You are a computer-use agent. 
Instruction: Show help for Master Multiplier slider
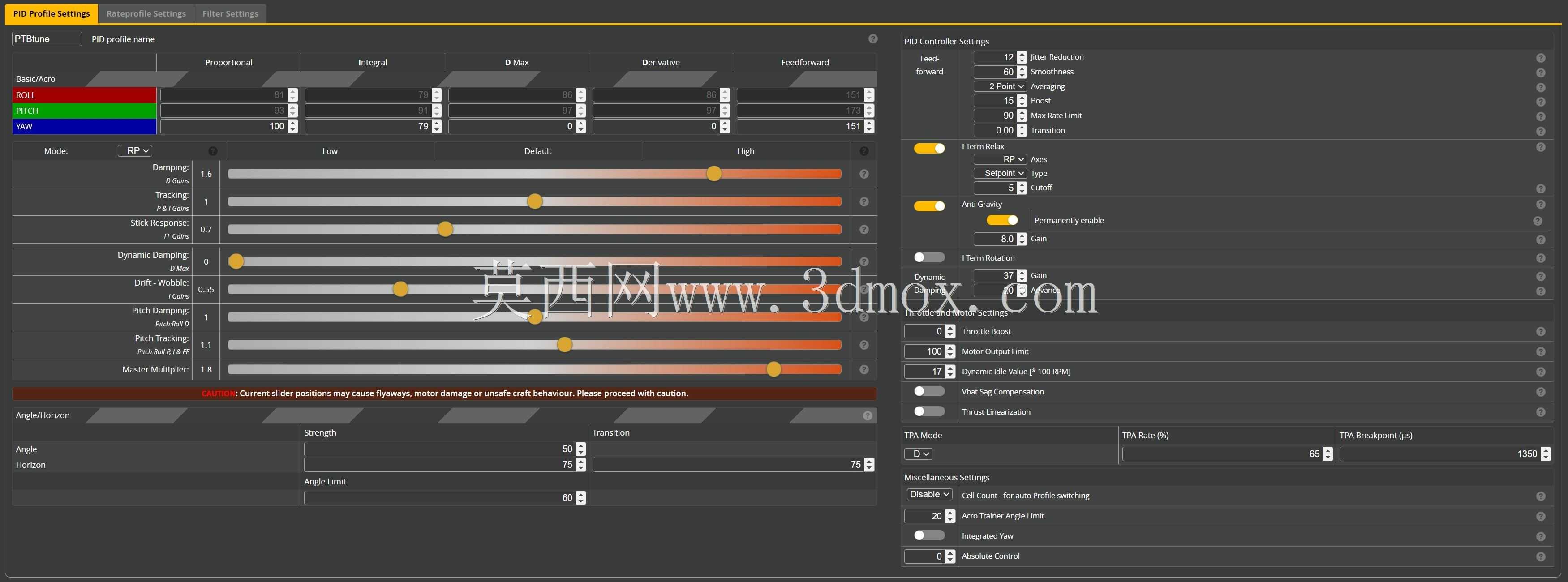click(864, 369)
